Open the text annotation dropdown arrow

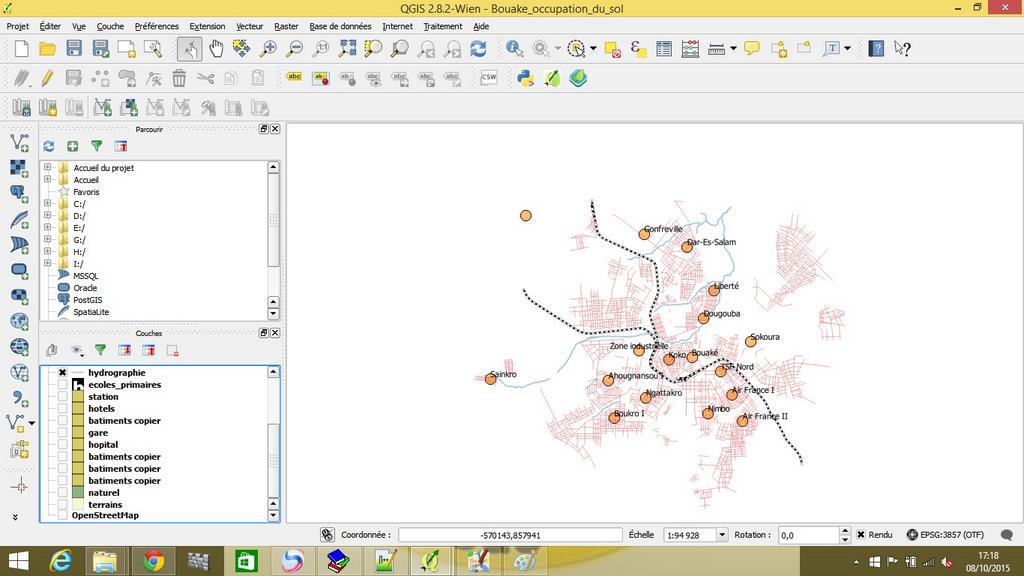click(847, 49)
